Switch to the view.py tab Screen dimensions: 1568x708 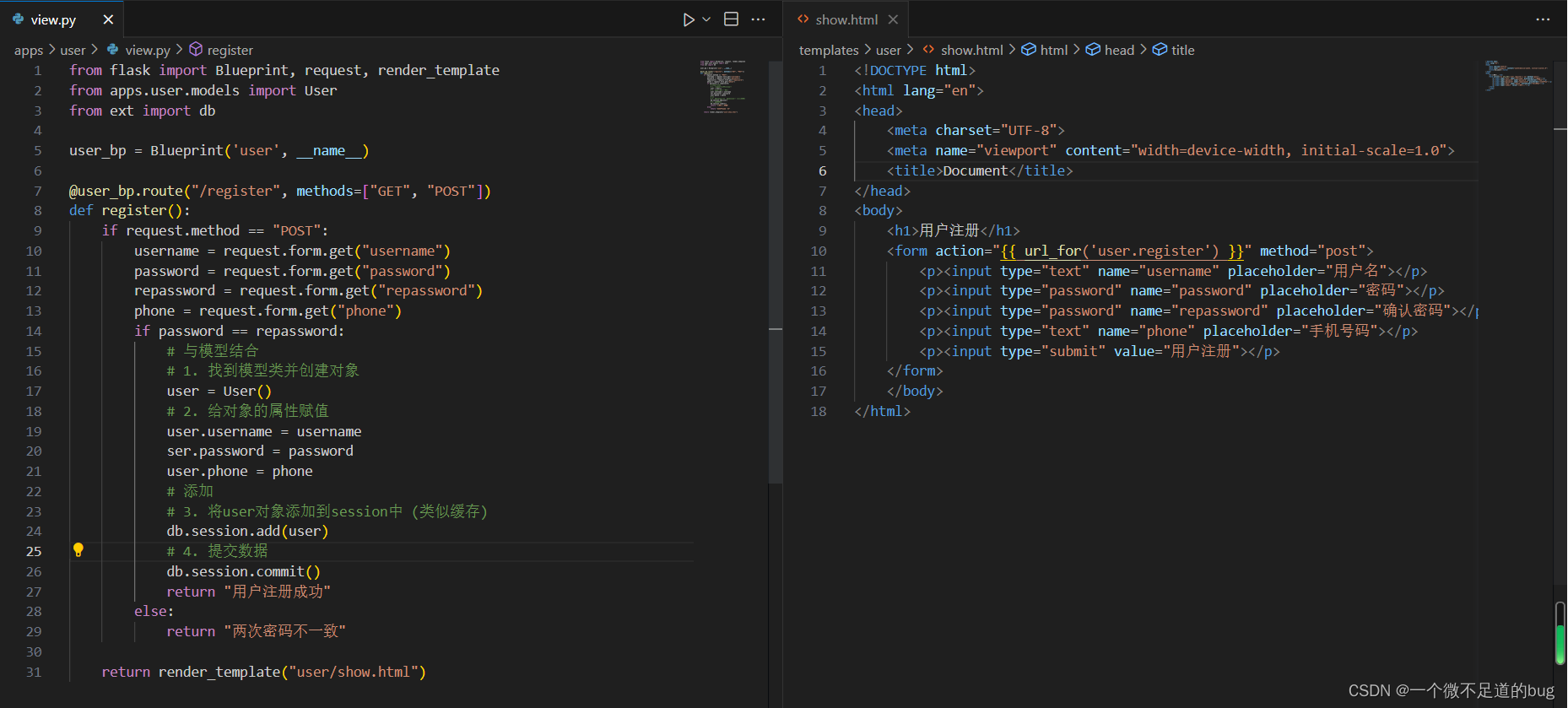[x=62, y=19]
